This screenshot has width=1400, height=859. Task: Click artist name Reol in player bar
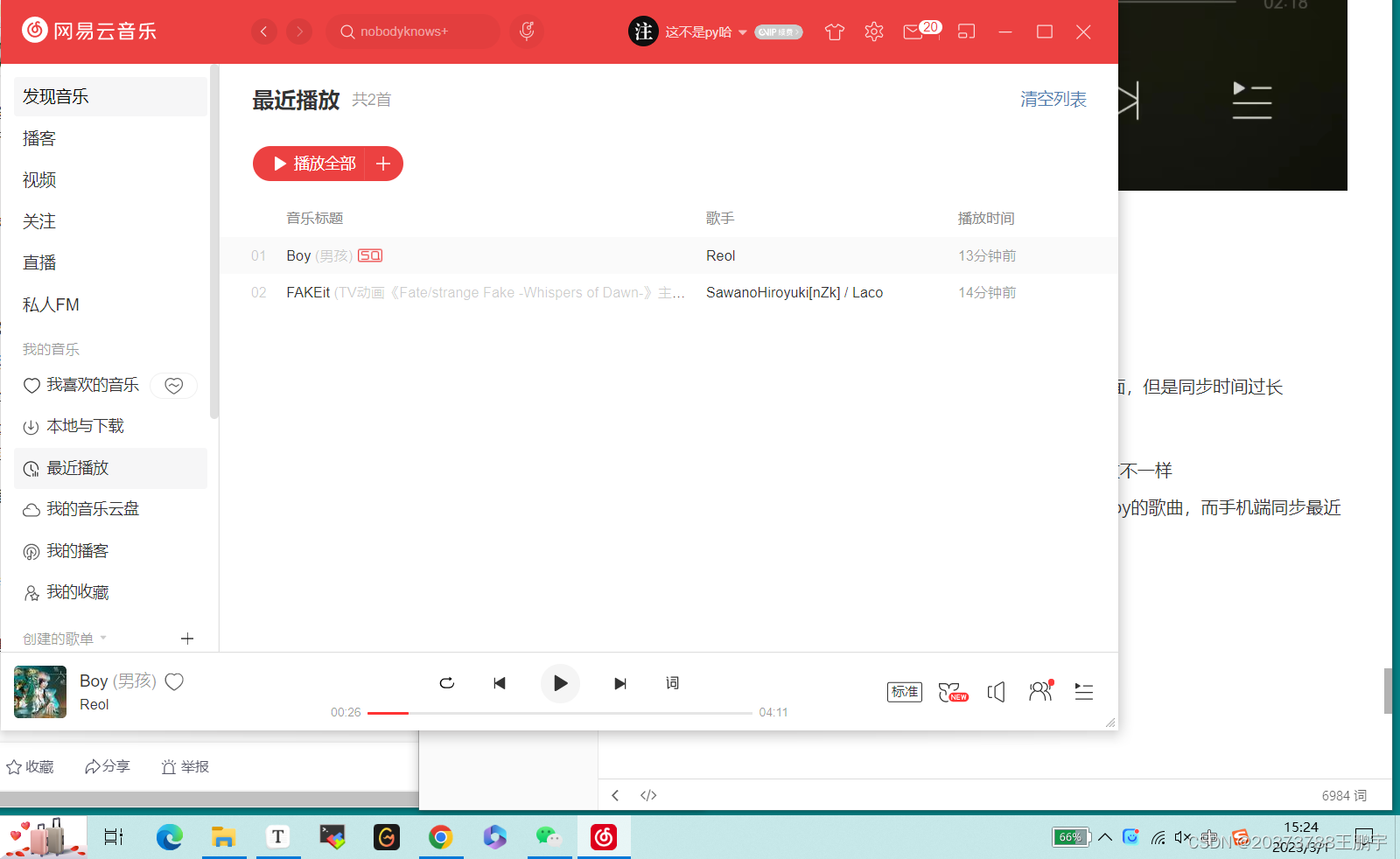point(94,704)
